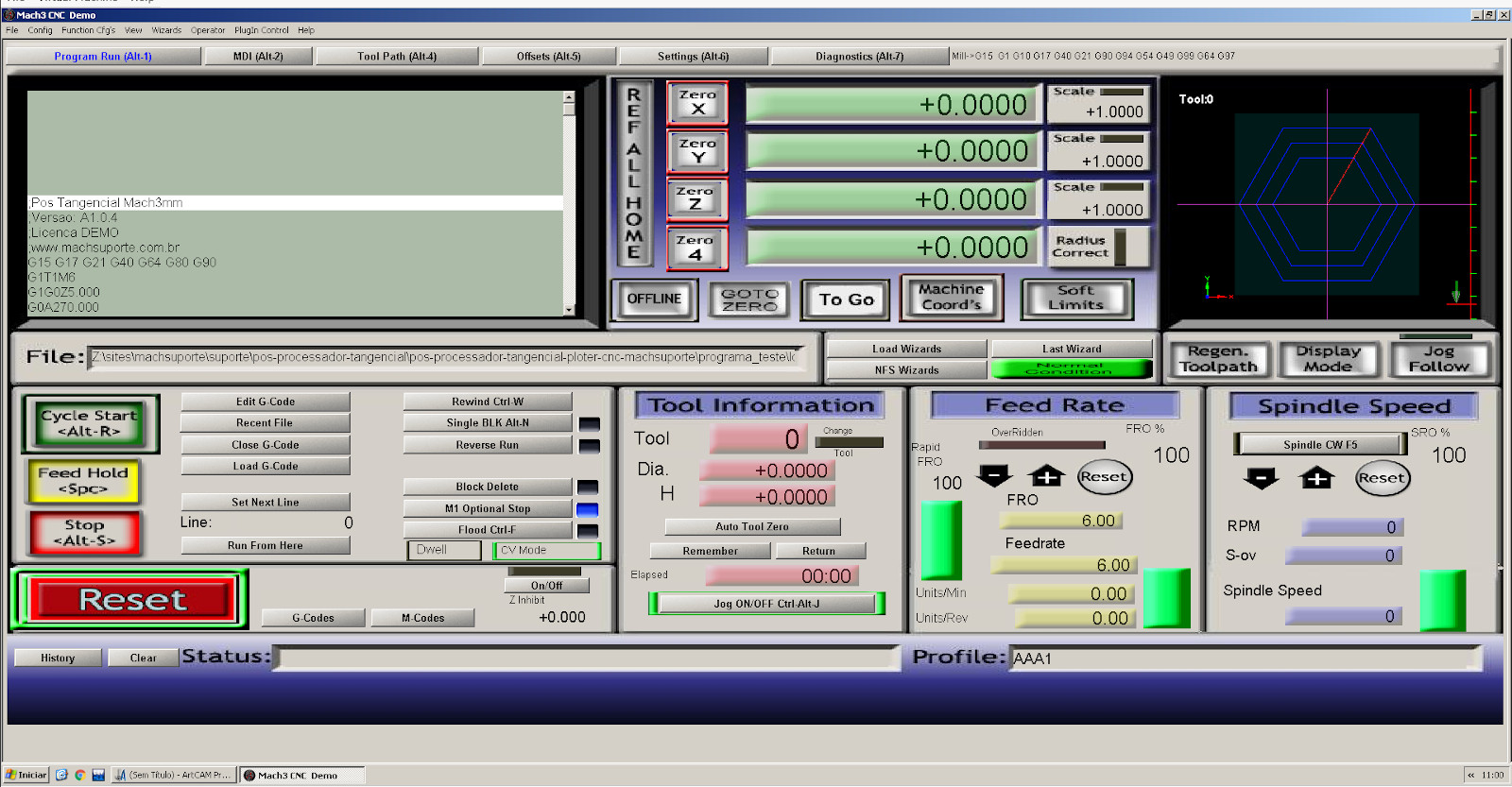
Task: Click the Zero X axis button
Action: (x=697, y=103)
